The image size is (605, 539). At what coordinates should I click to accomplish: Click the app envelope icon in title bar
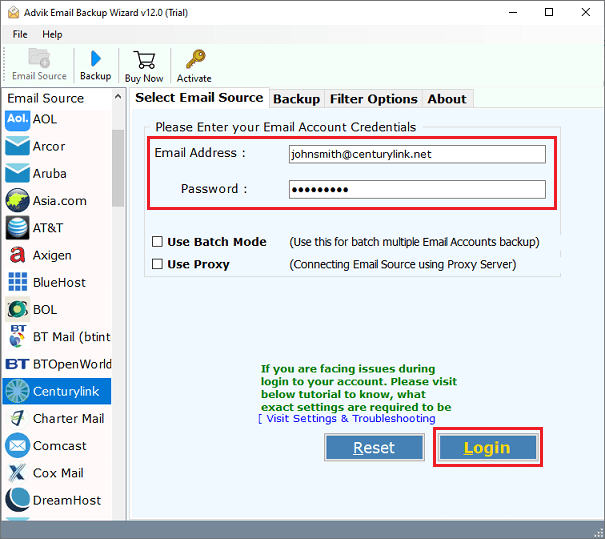pos(13,13)
